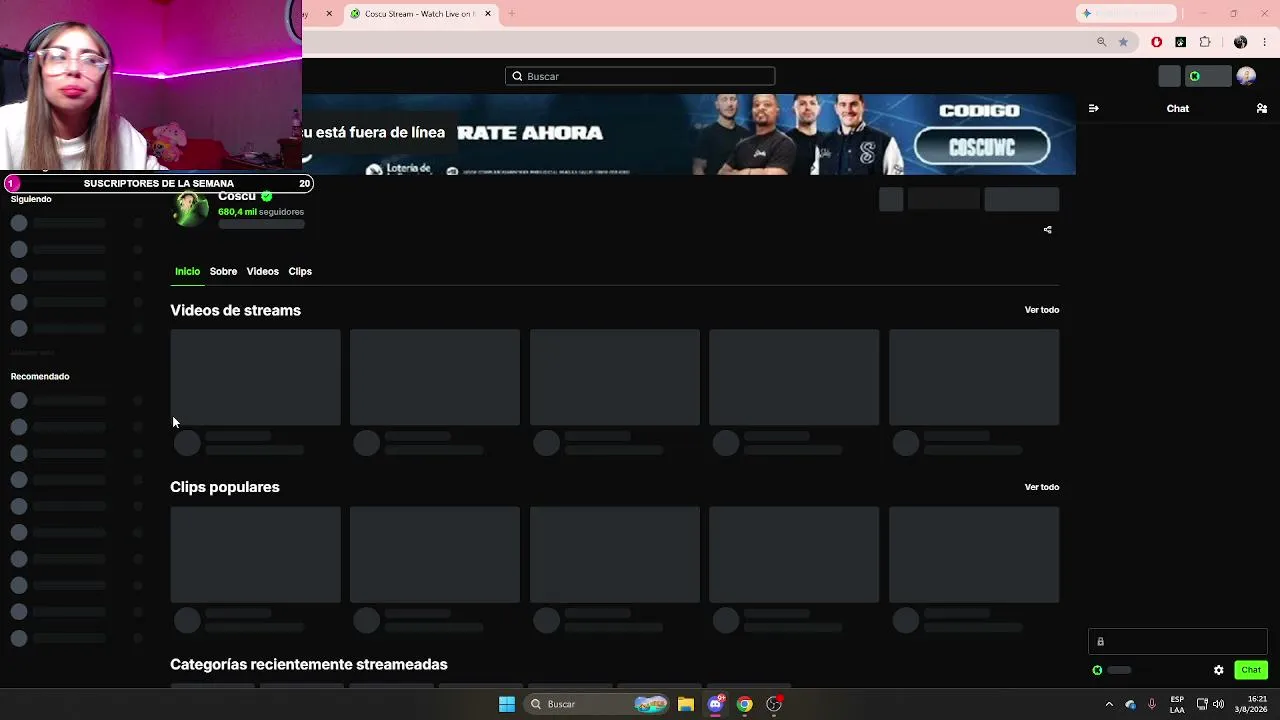This screenshot has width=1280, height=720.
Task: Open the first Videos de streams thumbnail
Action: point(255,378)
